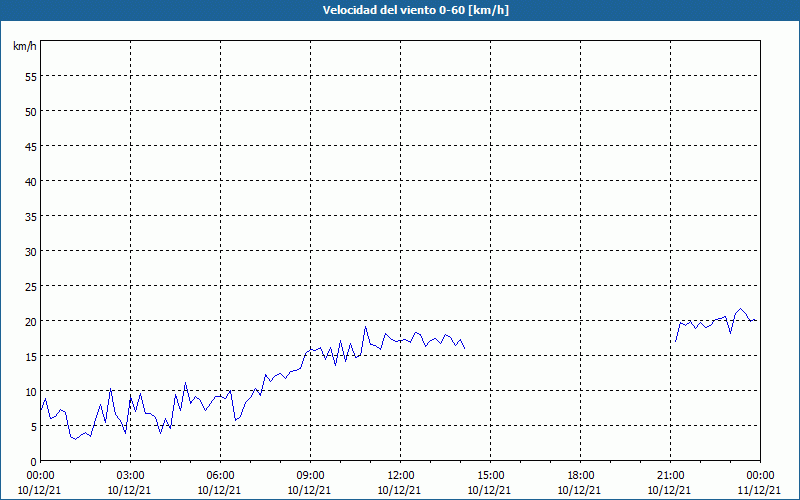This screenshot has width=800, height=500.
Task: Click the y-axis value 30
Action: tap(31, 252)
